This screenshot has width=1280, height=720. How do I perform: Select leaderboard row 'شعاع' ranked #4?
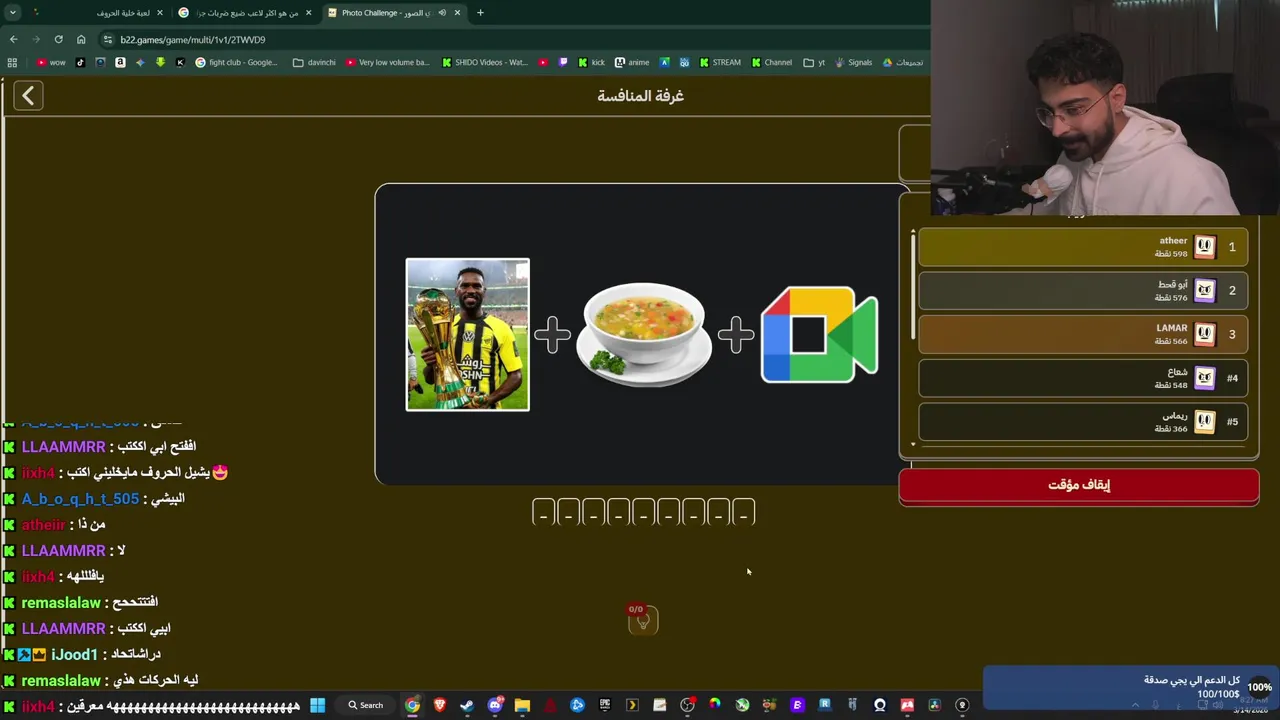[x=1083, y=378]
